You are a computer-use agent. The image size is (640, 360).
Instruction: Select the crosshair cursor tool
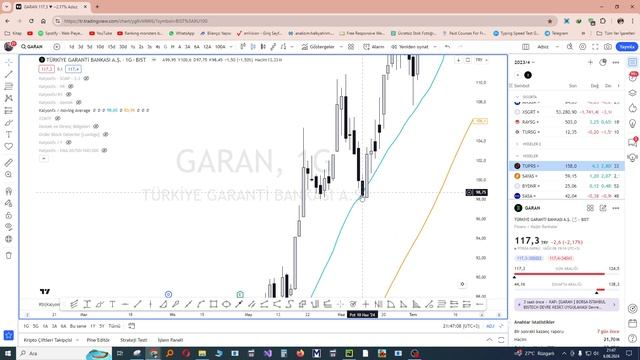click(x=9, y=62)
